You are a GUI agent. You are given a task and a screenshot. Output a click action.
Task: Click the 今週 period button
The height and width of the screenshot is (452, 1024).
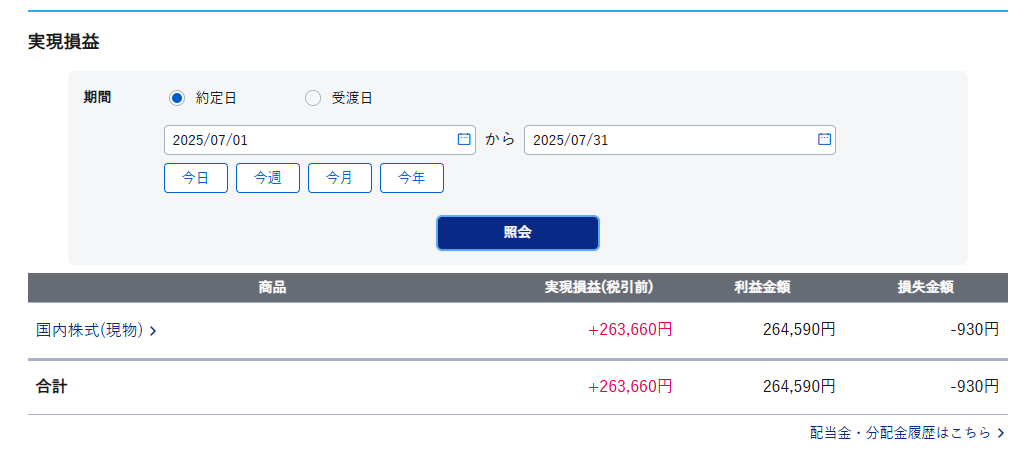(x=268, y=178)
